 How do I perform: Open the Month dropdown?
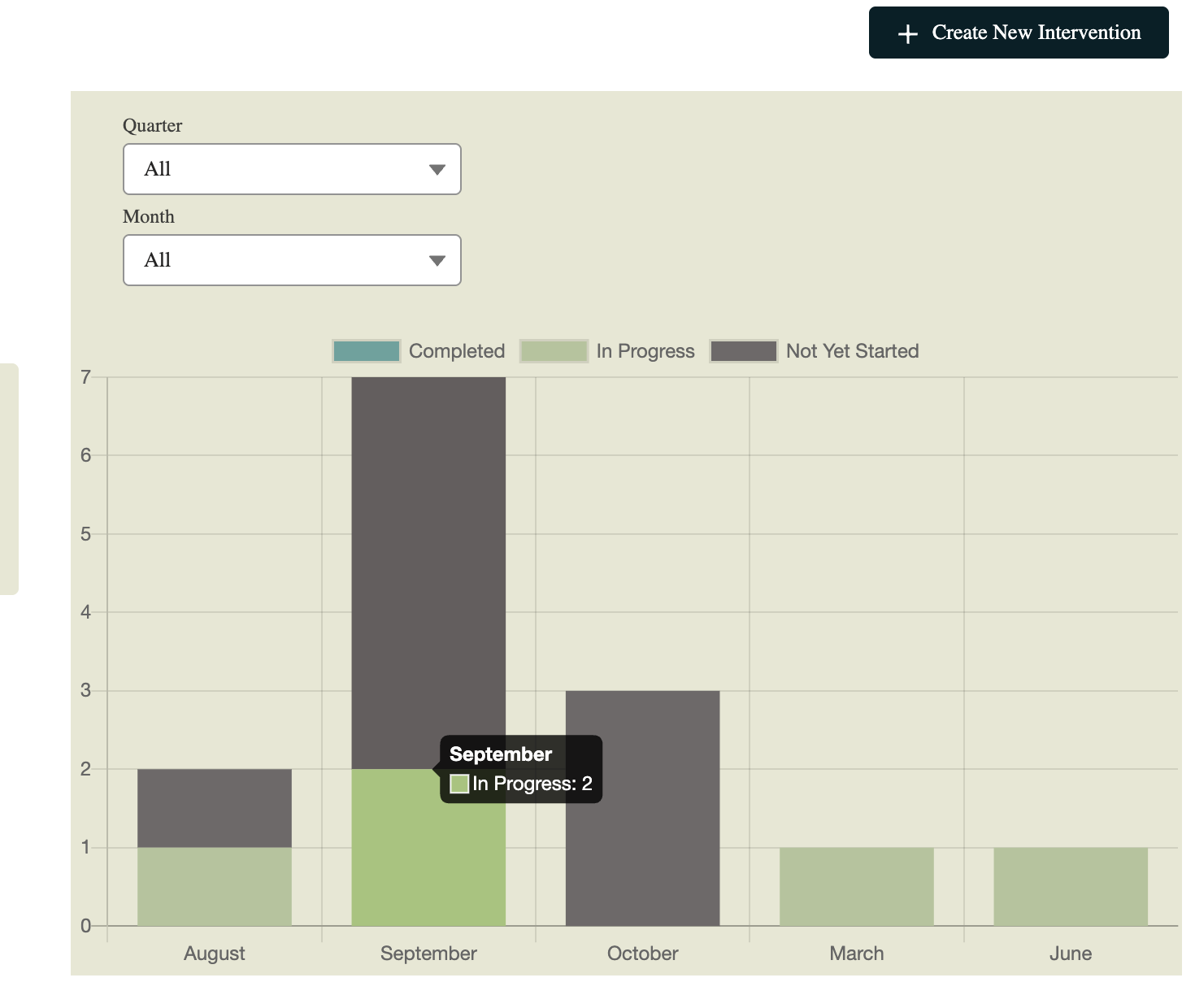292,260
